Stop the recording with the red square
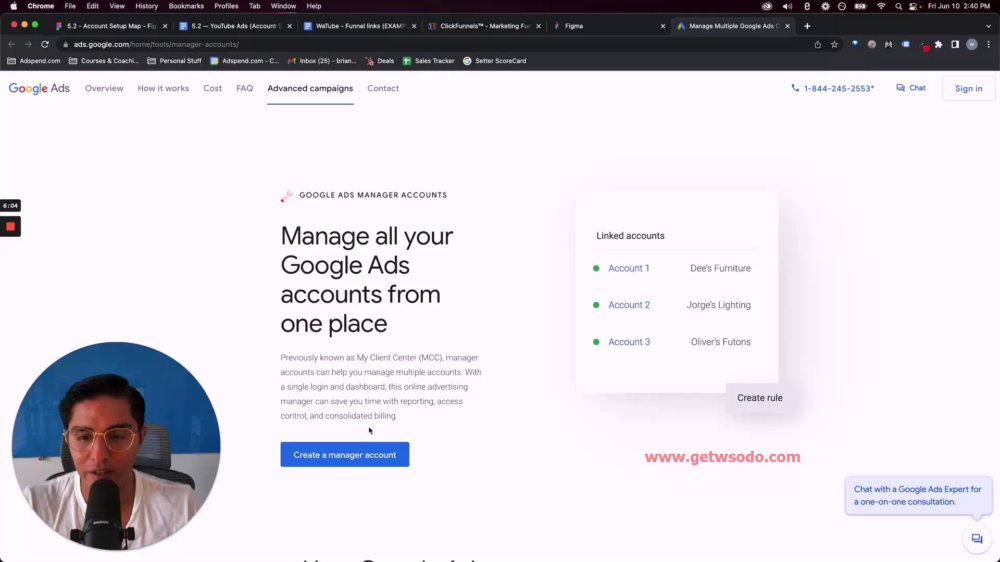Image resolution: width=1000 pixels, height=562 pixels. click(10, 226)
